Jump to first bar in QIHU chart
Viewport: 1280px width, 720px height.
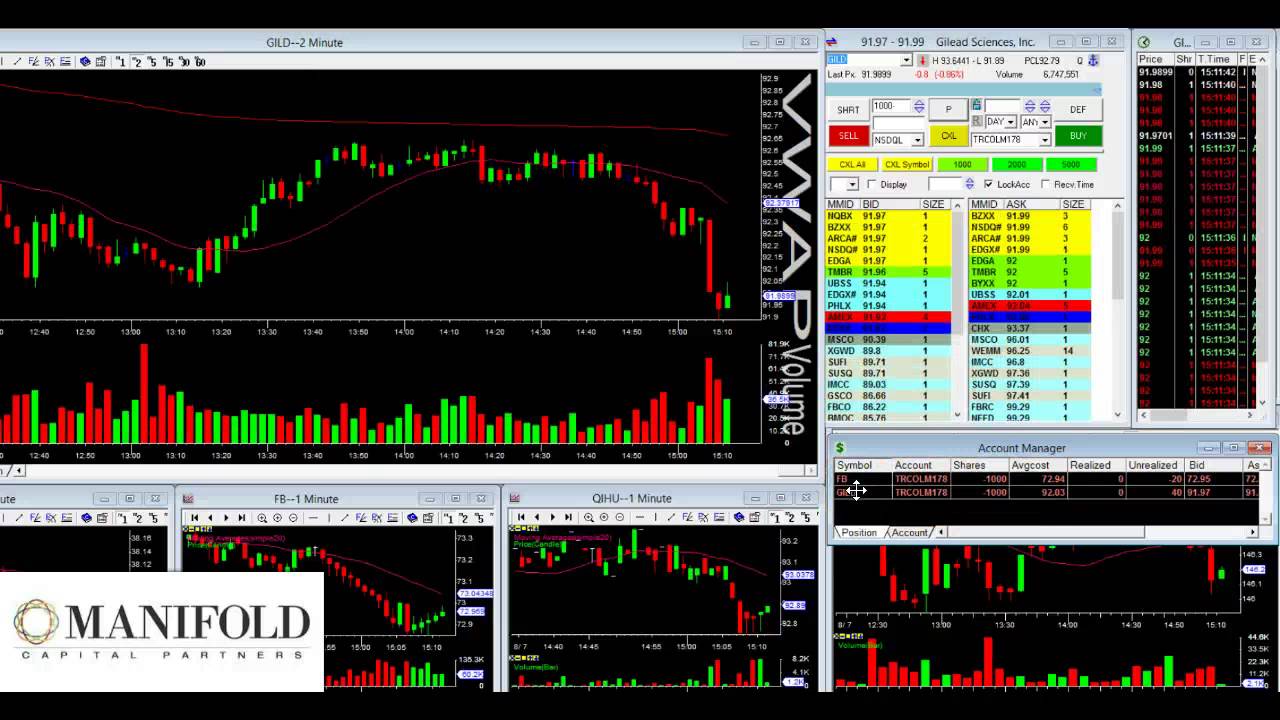521,518
